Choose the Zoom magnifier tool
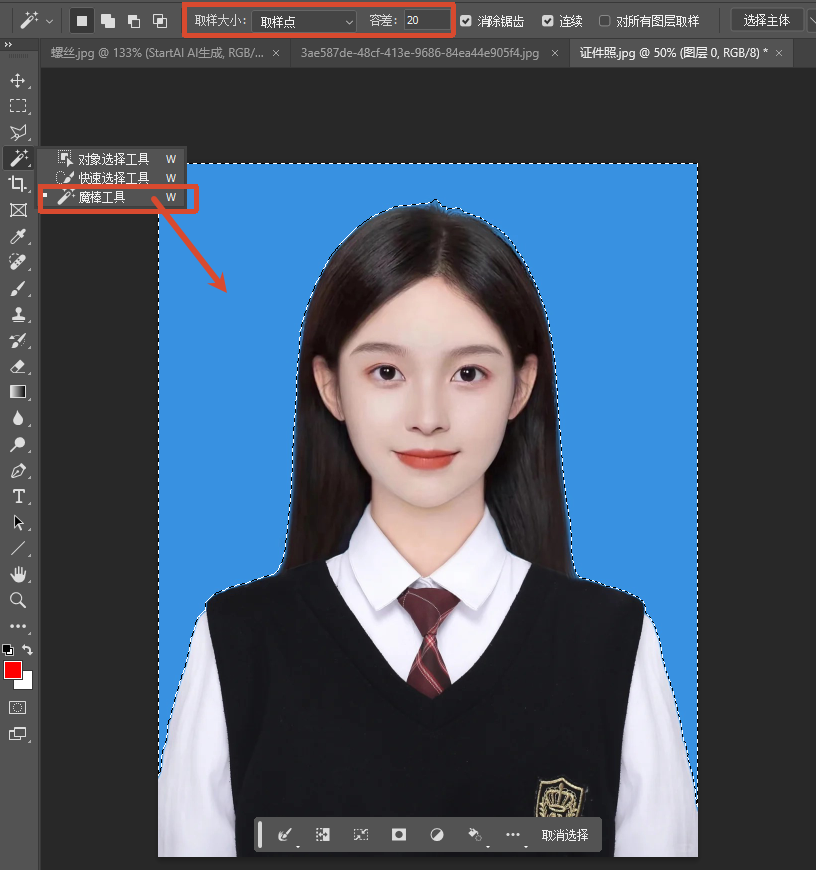Viewport: 816px width, 870px height. coord(18,600)
